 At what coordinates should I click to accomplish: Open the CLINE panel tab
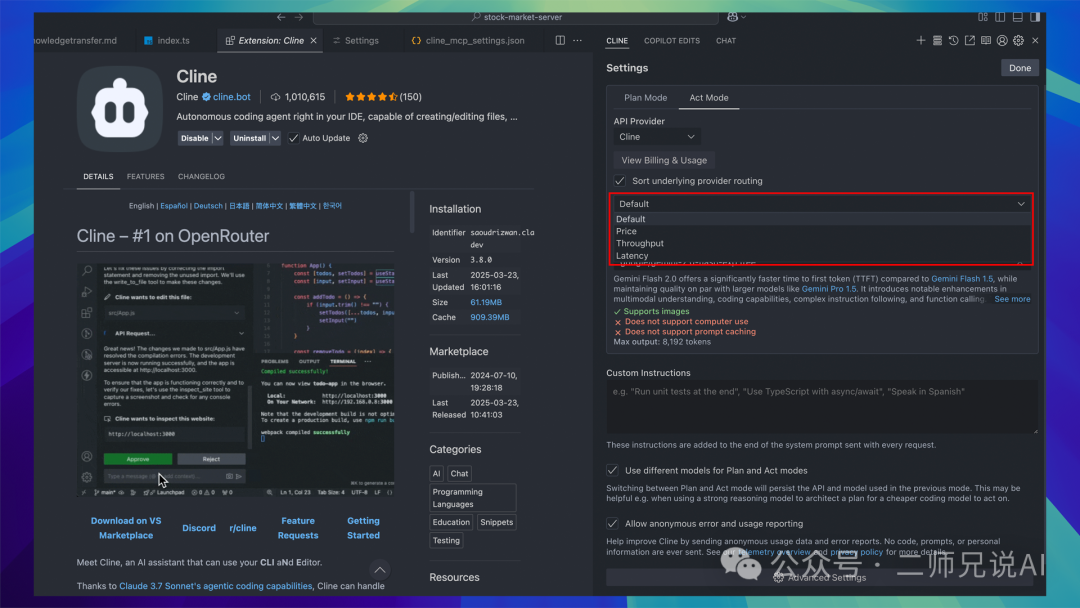pyautogui.click(x=617, y=41)
